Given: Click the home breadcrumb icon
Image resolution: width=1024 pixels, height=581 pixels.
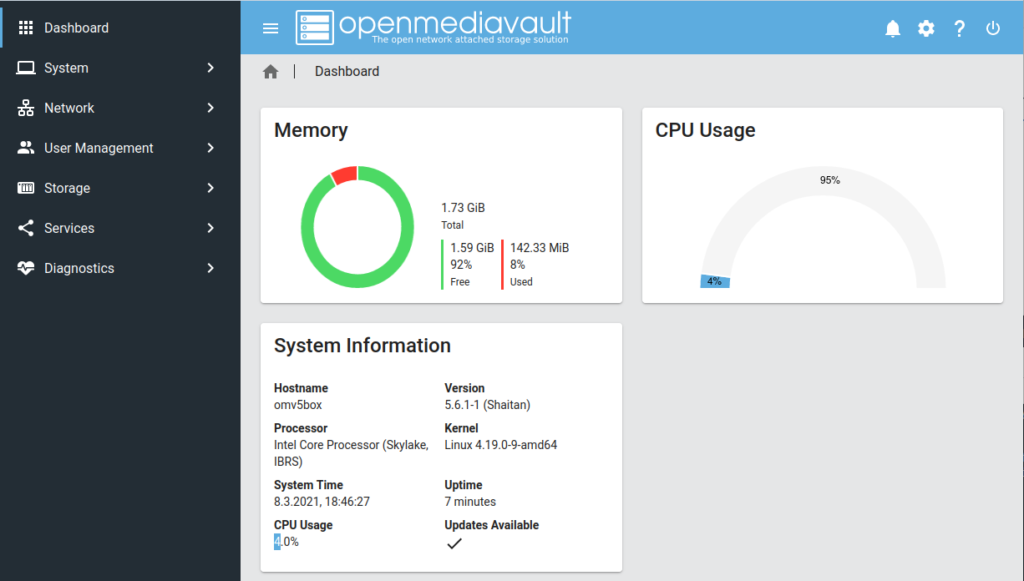Looking at the screenshot, I should point(270,71).
